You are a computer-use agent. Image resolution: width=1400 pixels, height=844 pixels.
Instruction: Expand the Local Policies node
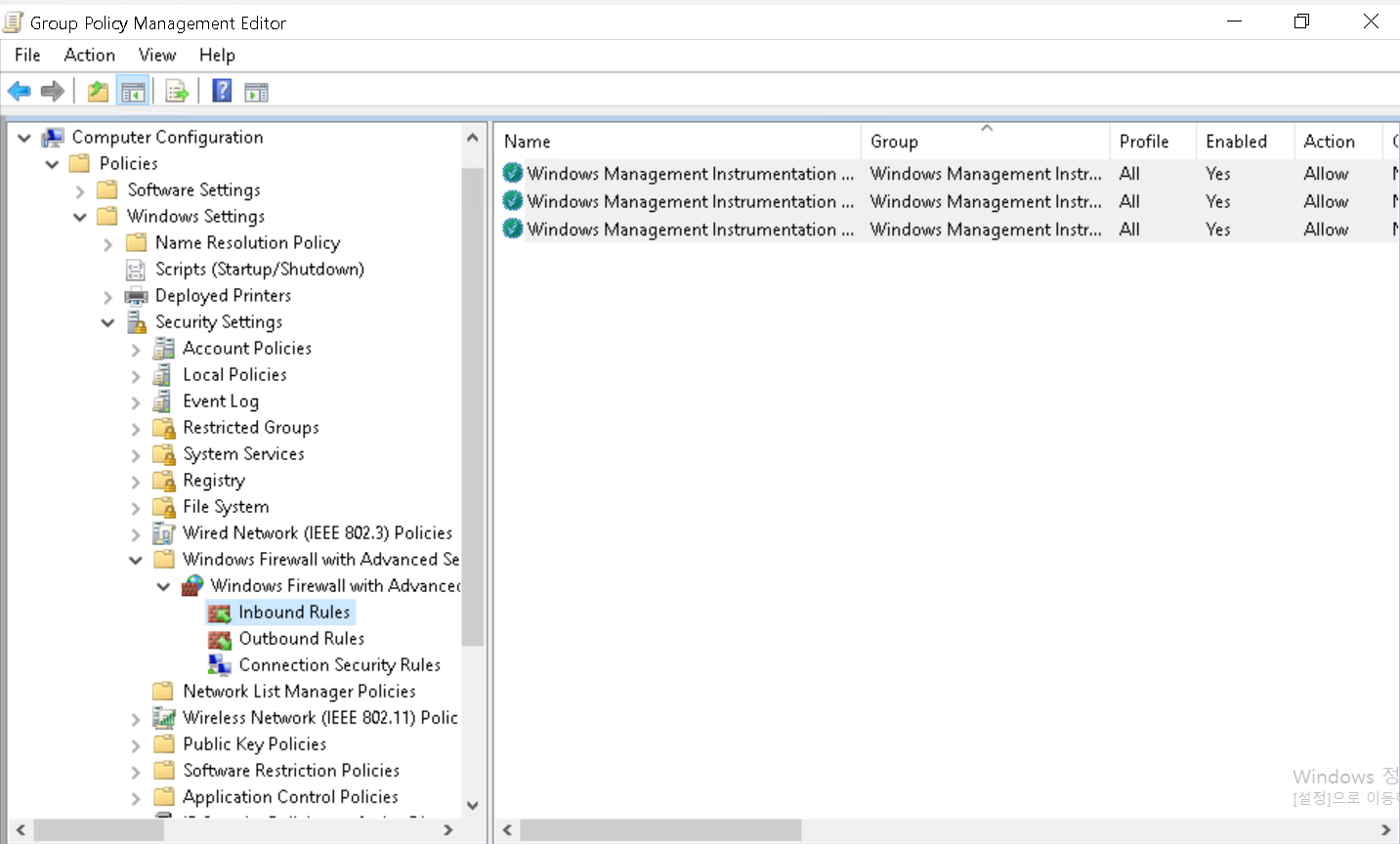pos(136,376)
